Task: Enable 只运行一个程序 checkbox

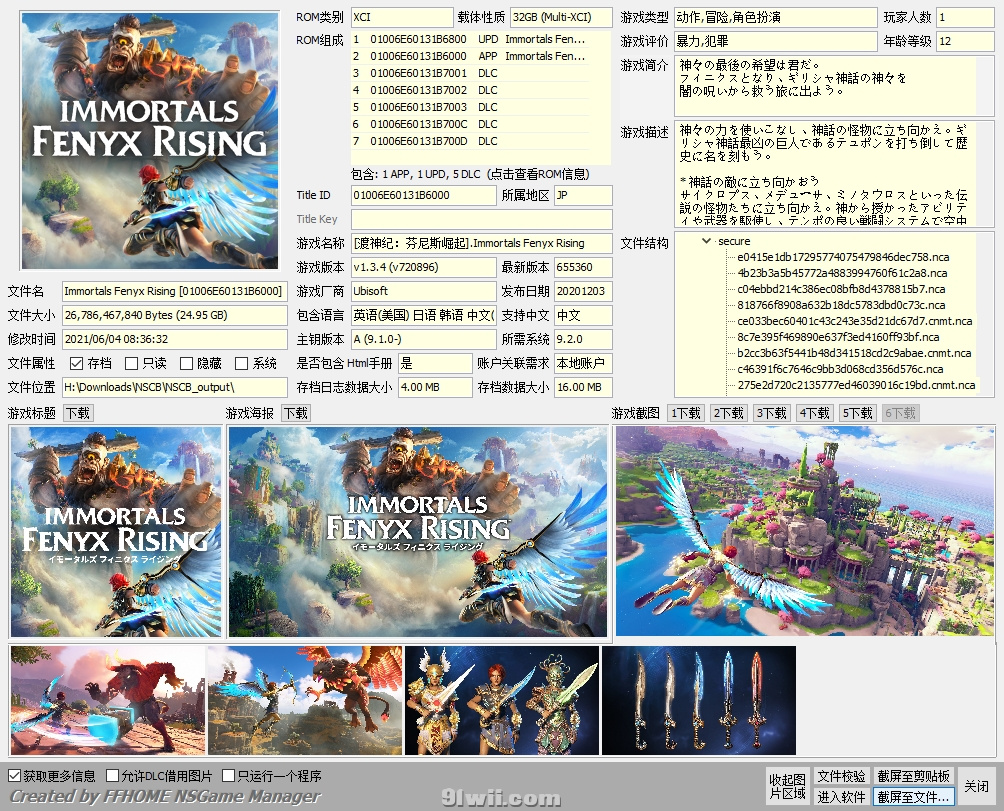Action: [229, 776]
